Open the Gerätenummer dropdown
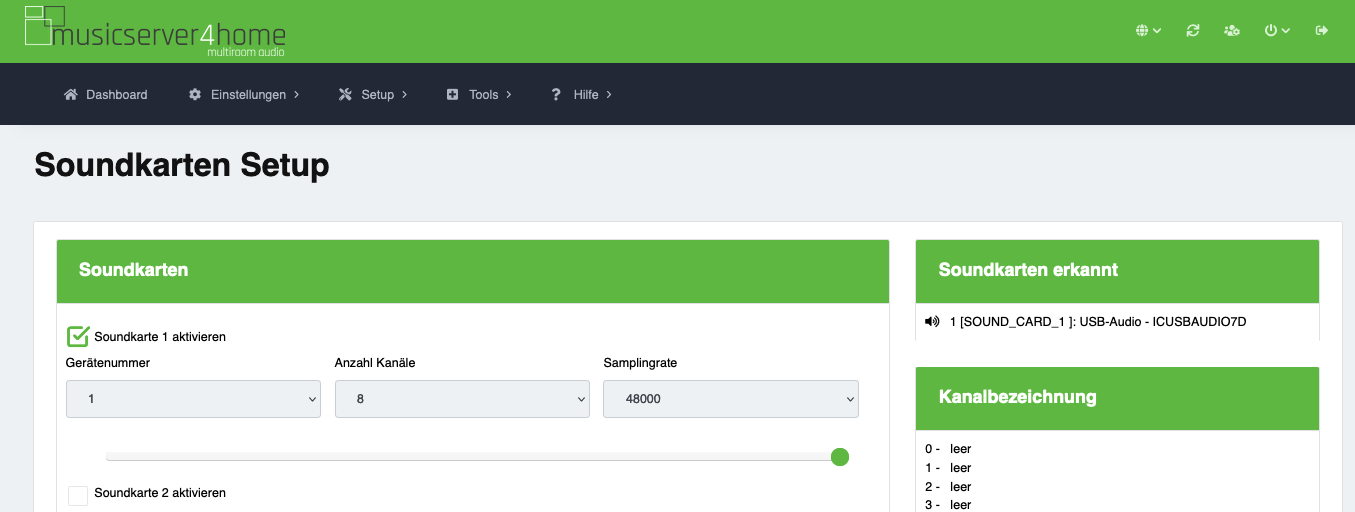Image resolution: width=1355 pixels, height=512 pixels. pos(193,398)
